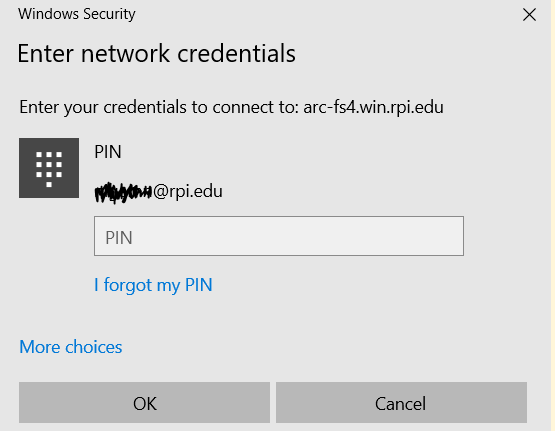Screen dimensions: 555x431
Task: Expand More choices for sign-in options
Action: pyautogui.click(x=71, y=347)
